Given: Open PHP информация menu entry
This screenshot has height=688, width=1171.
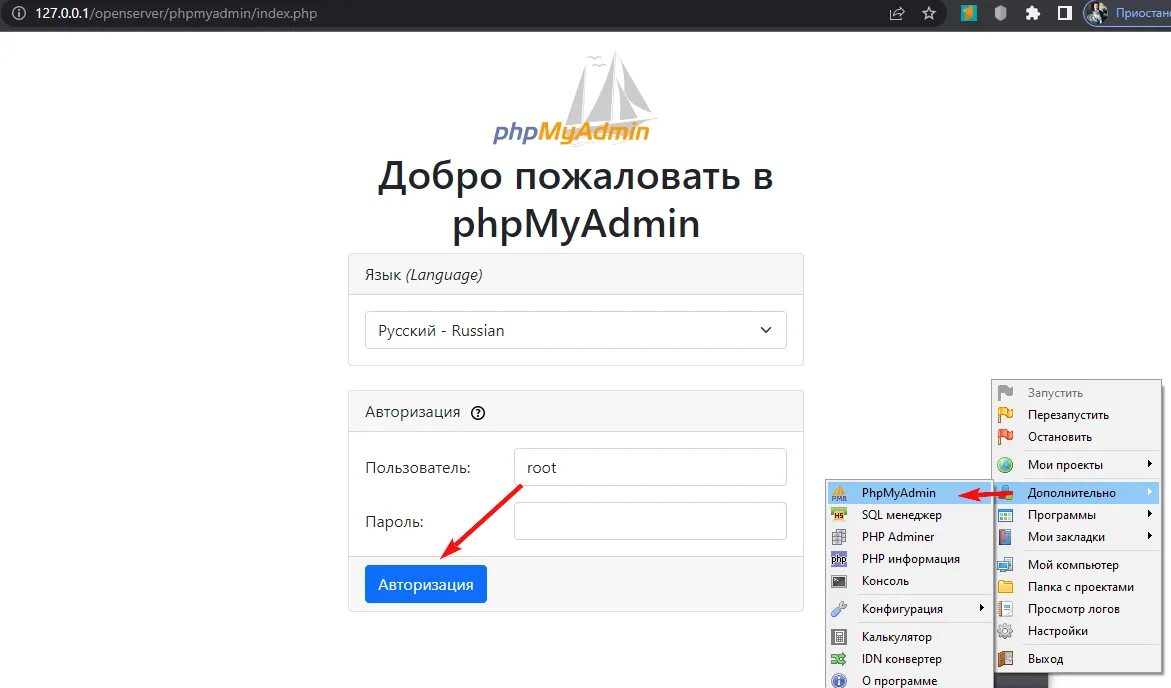Looking at the screenshot, I should click(909, 559).
